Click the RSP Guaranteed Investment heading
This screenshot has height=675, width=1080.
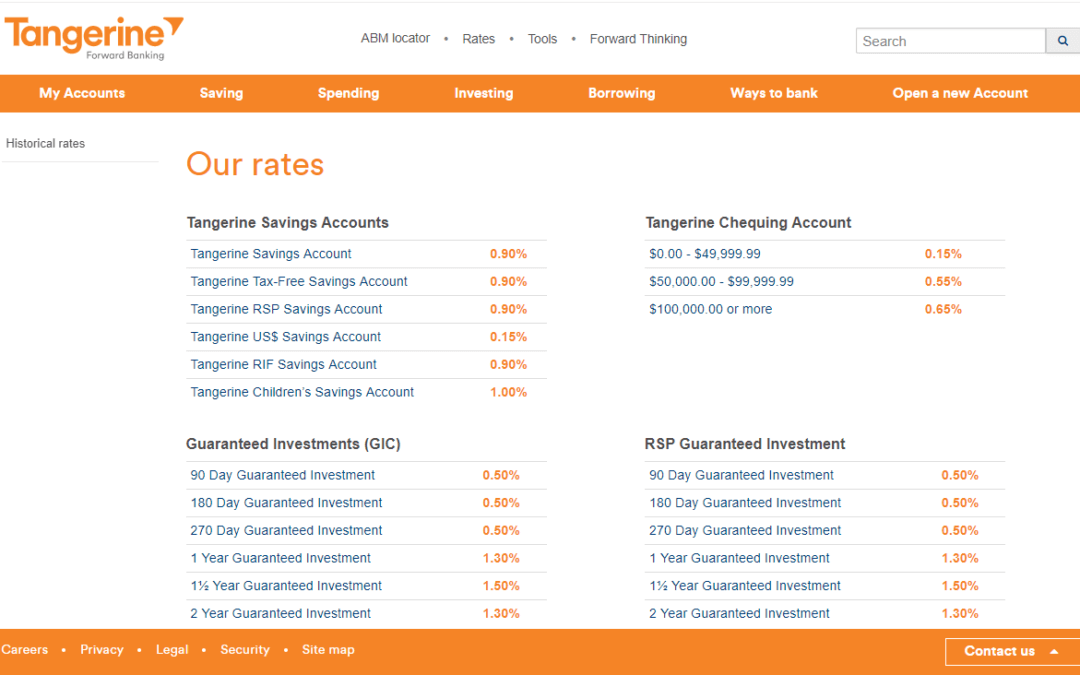[x=745, y=444]
